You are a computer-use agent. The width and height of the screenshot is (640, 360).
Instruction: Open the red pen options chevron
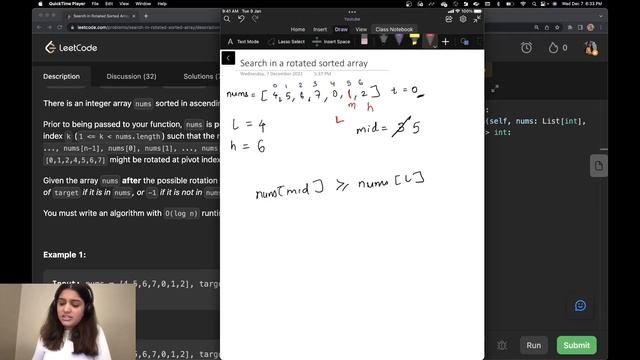(x=435, y=46)
